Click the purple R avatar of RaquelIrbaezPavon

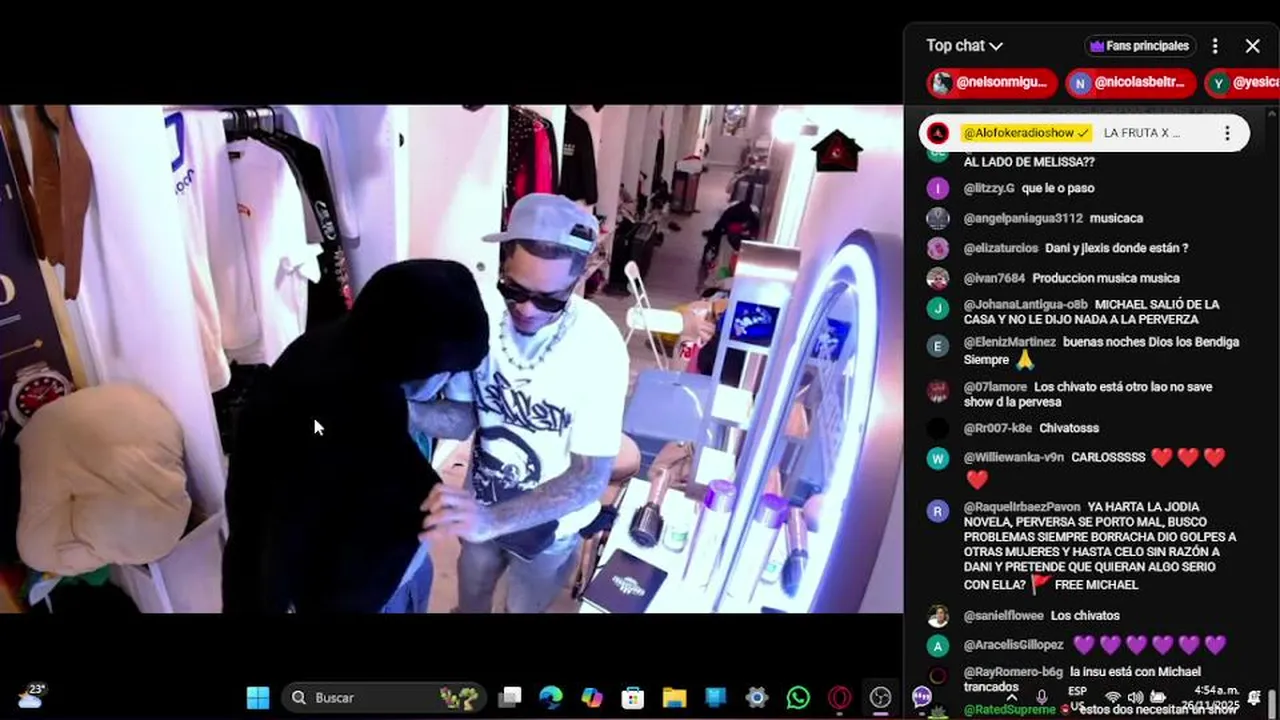tap(938, 511)
